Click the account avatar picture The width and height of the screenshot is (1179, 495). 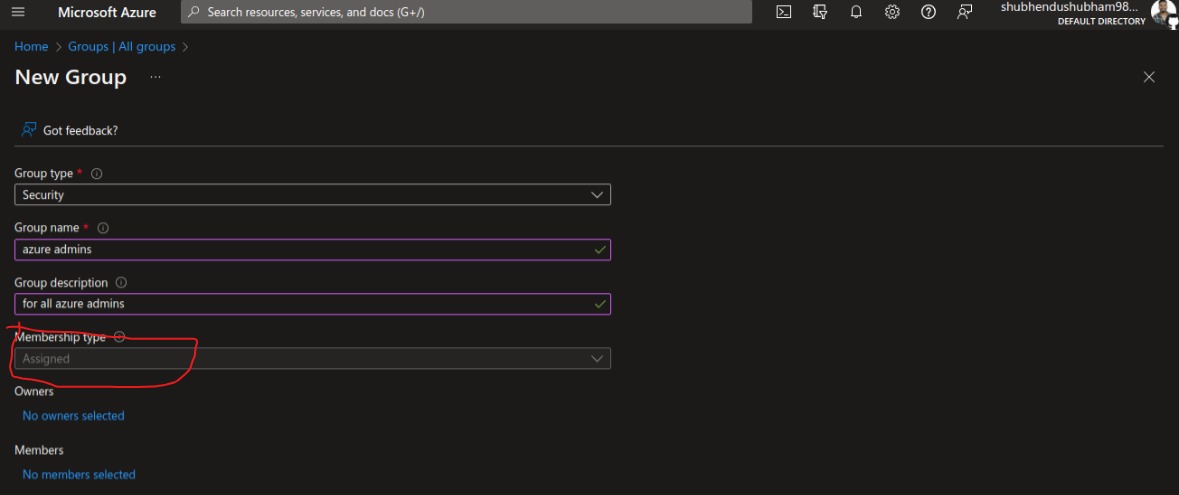1163,13
